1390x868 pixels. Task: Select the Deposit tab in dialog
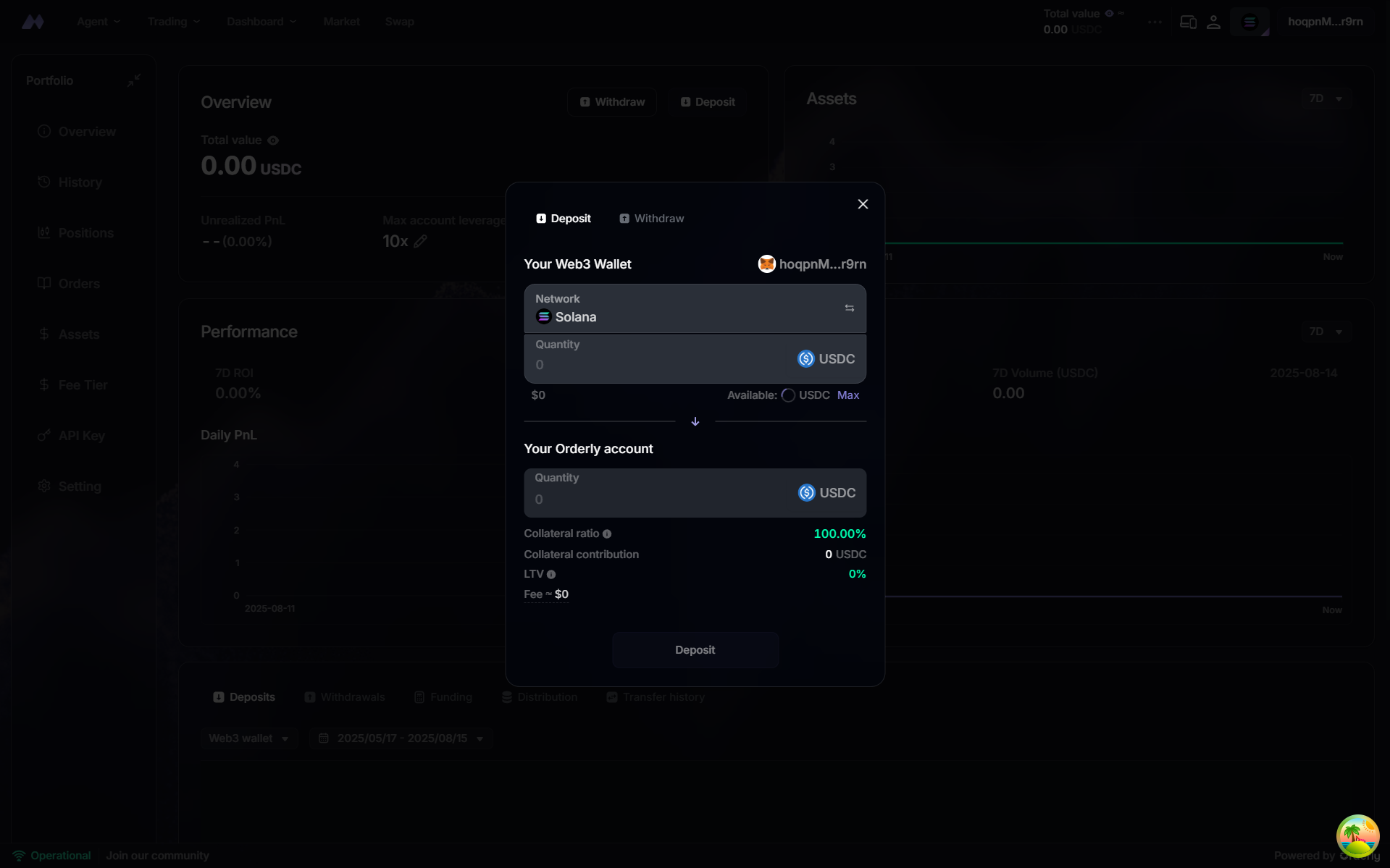563,219
